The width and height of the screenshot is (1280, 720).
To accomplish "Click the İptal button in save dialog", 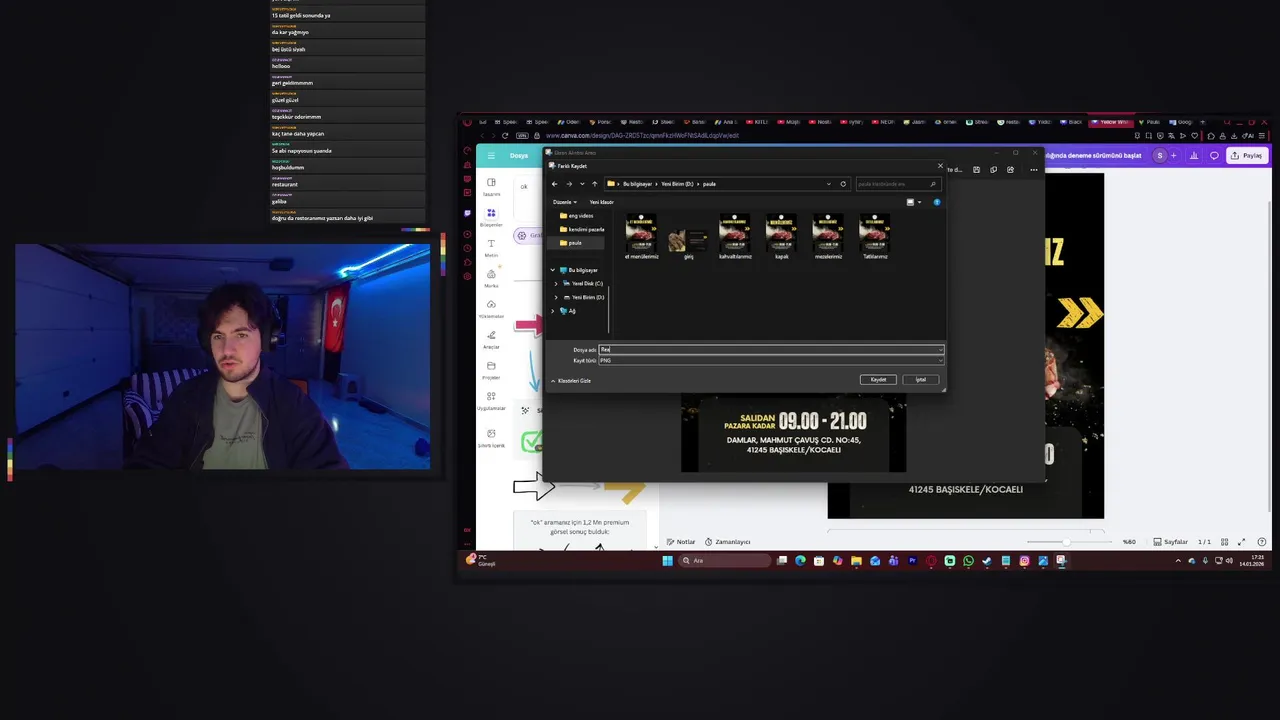I will click(x=920, y=379).
